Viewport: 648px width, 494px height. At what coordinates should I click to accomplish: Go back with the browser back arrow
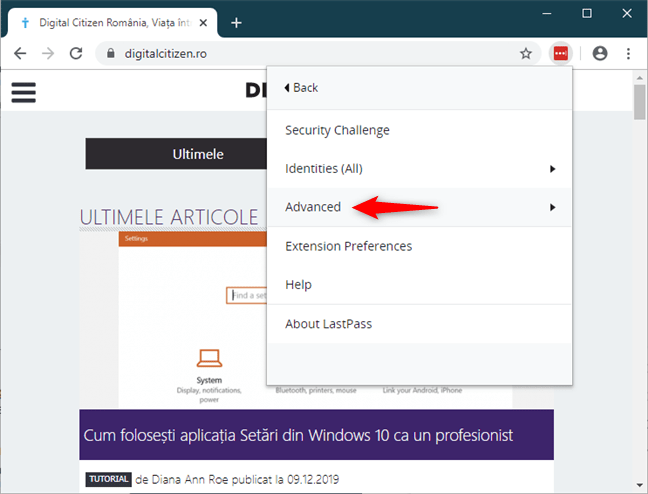pyautogui.click(x=20, y=53)
